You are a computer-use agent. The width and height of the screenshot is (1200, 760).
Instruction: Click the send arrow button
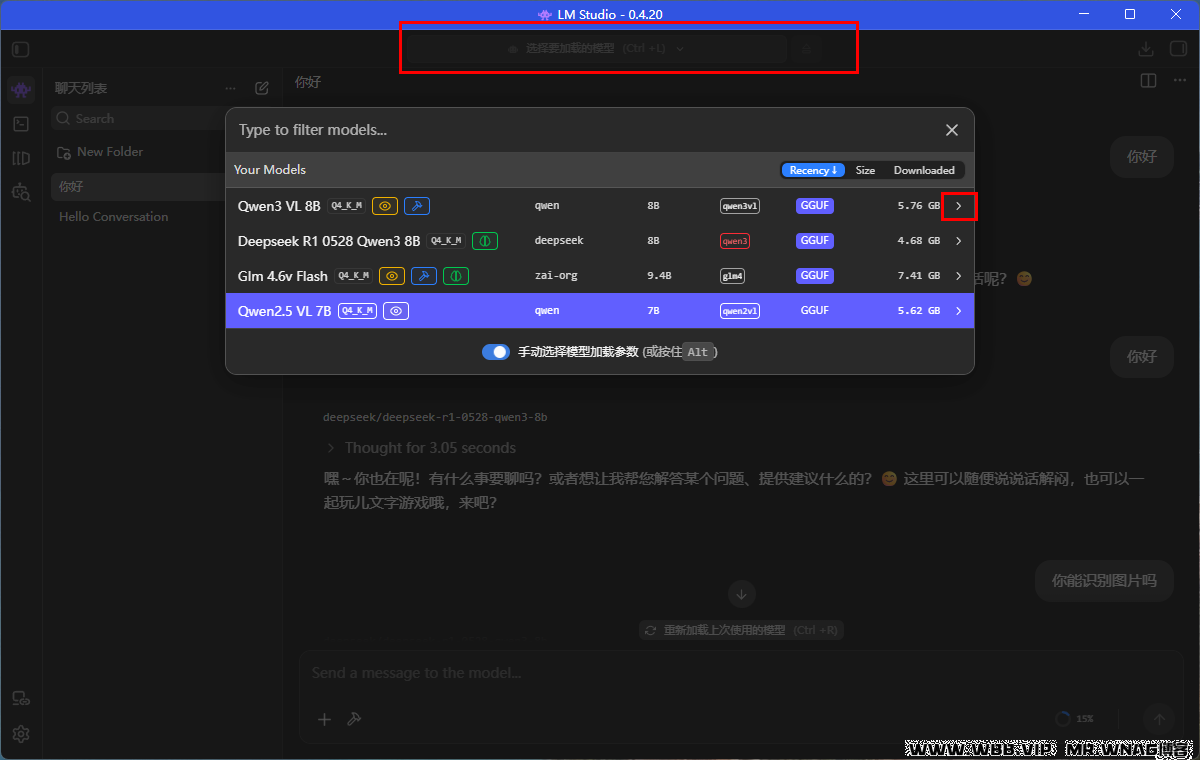1160,718
